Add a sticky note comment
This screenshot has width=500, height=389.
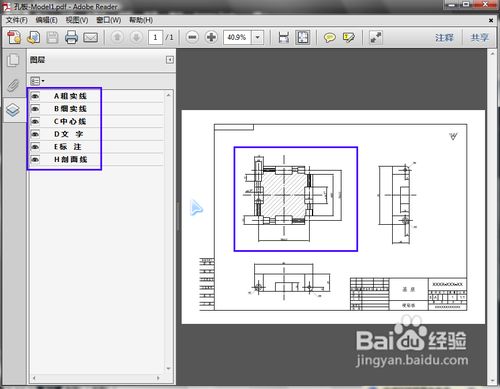click(329, 37)
